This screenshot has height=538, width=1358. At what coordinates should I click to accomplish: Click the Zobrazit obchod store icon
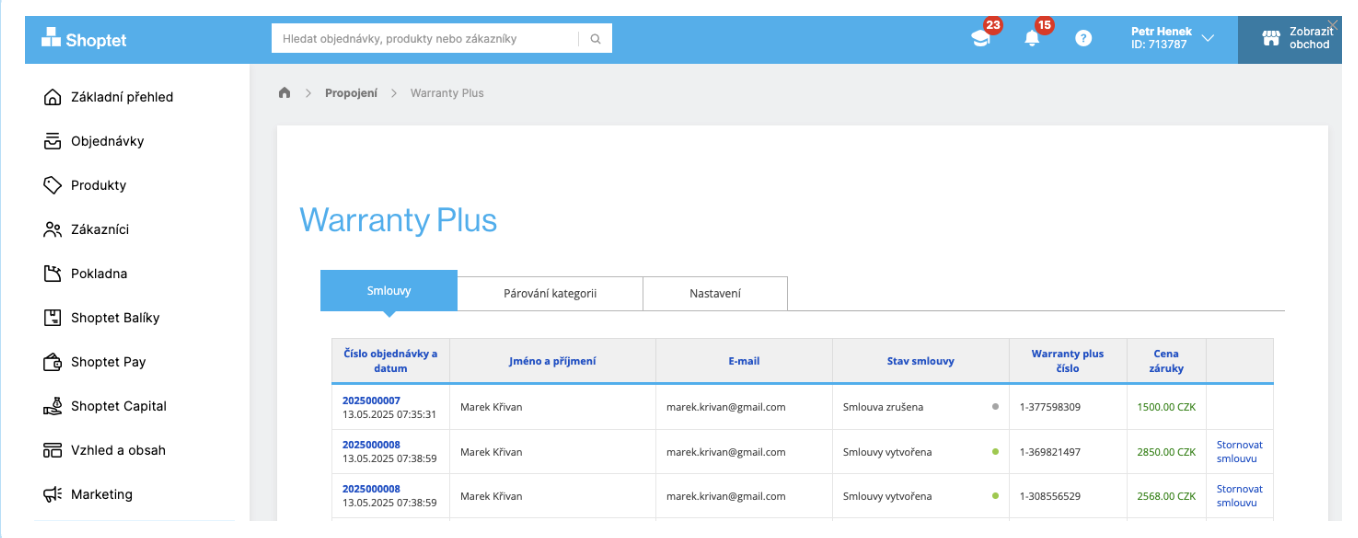coord(1271,39)
